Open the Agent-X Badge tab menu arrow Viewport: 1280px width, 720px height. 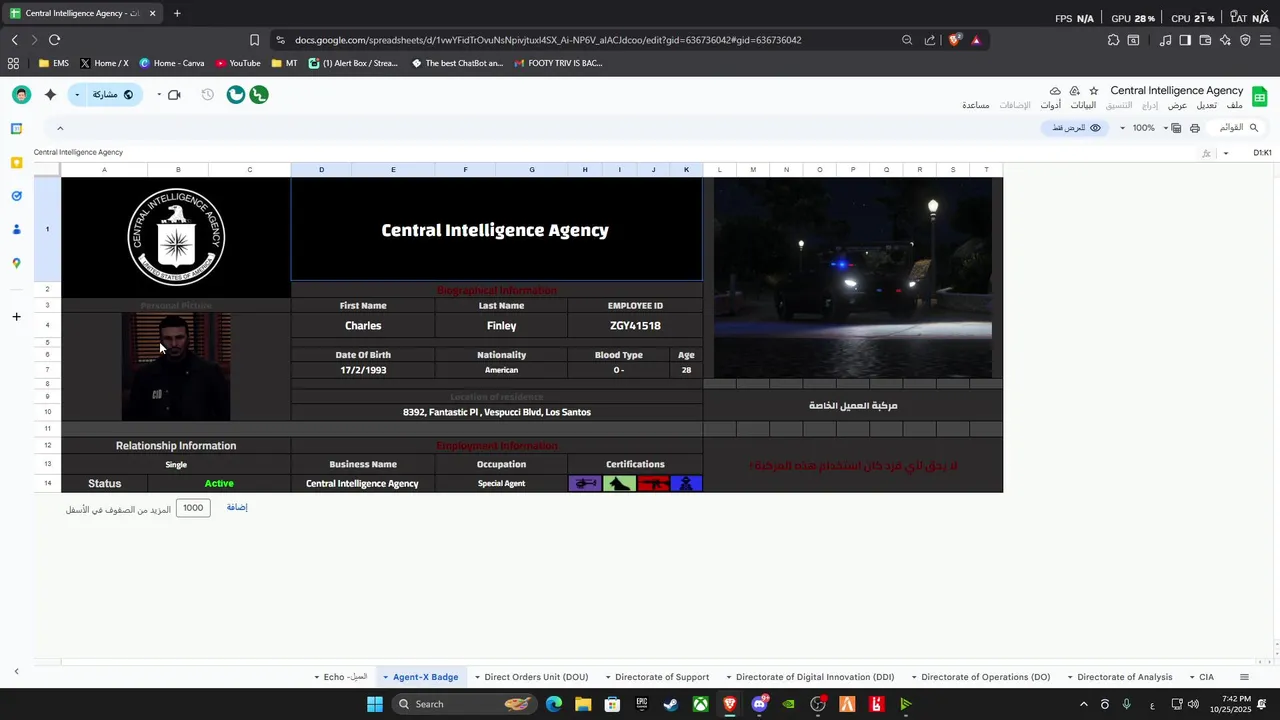(x=386, y=678)
